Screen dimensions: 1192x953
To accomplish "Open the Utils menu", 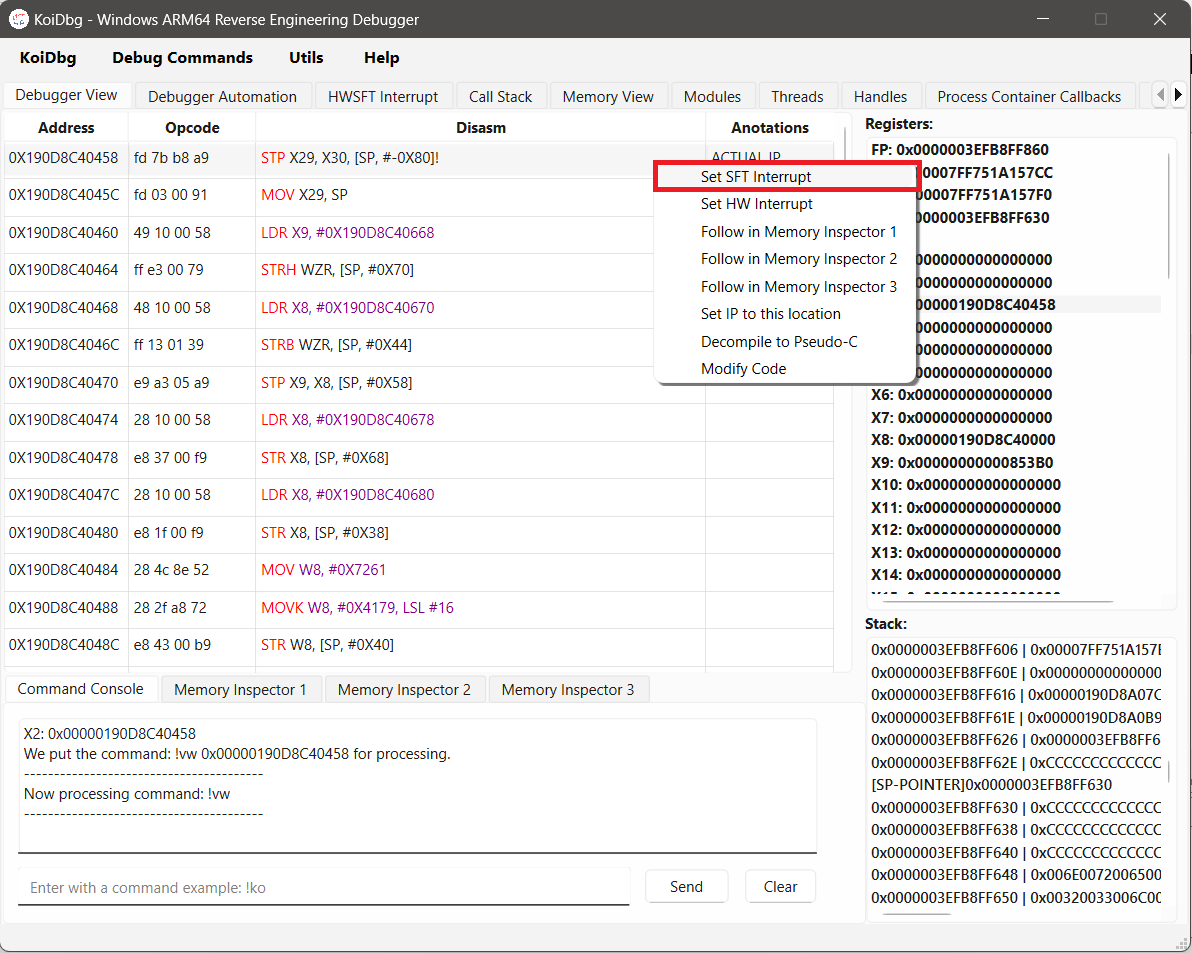I will point(306,58).
